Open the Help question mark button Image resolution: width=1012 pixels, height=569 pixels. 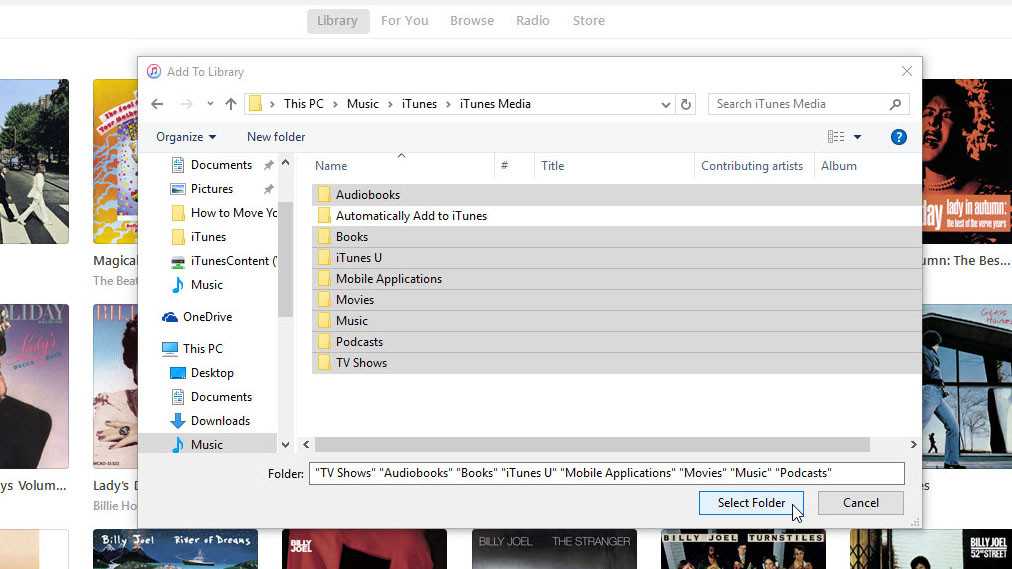pyautogui.click(x=898, y=137)
